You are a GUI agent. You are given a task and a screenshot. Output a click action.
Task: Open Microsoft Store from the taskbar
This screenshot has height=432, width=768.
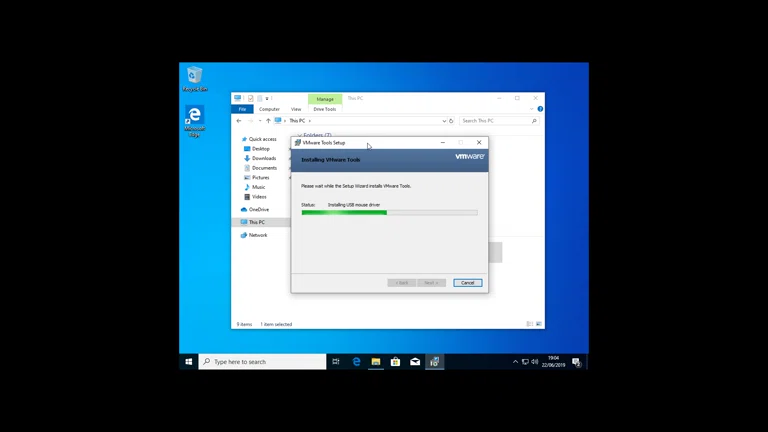click(x=395, y=362)
